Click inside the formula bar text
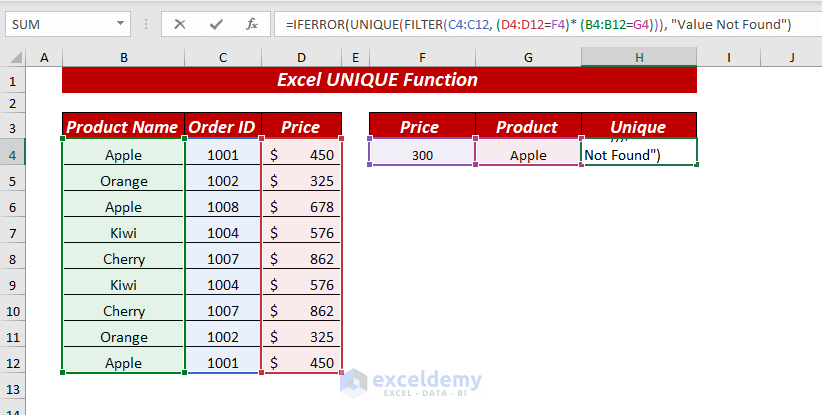The image size is (822, 415). coord(538,24)
